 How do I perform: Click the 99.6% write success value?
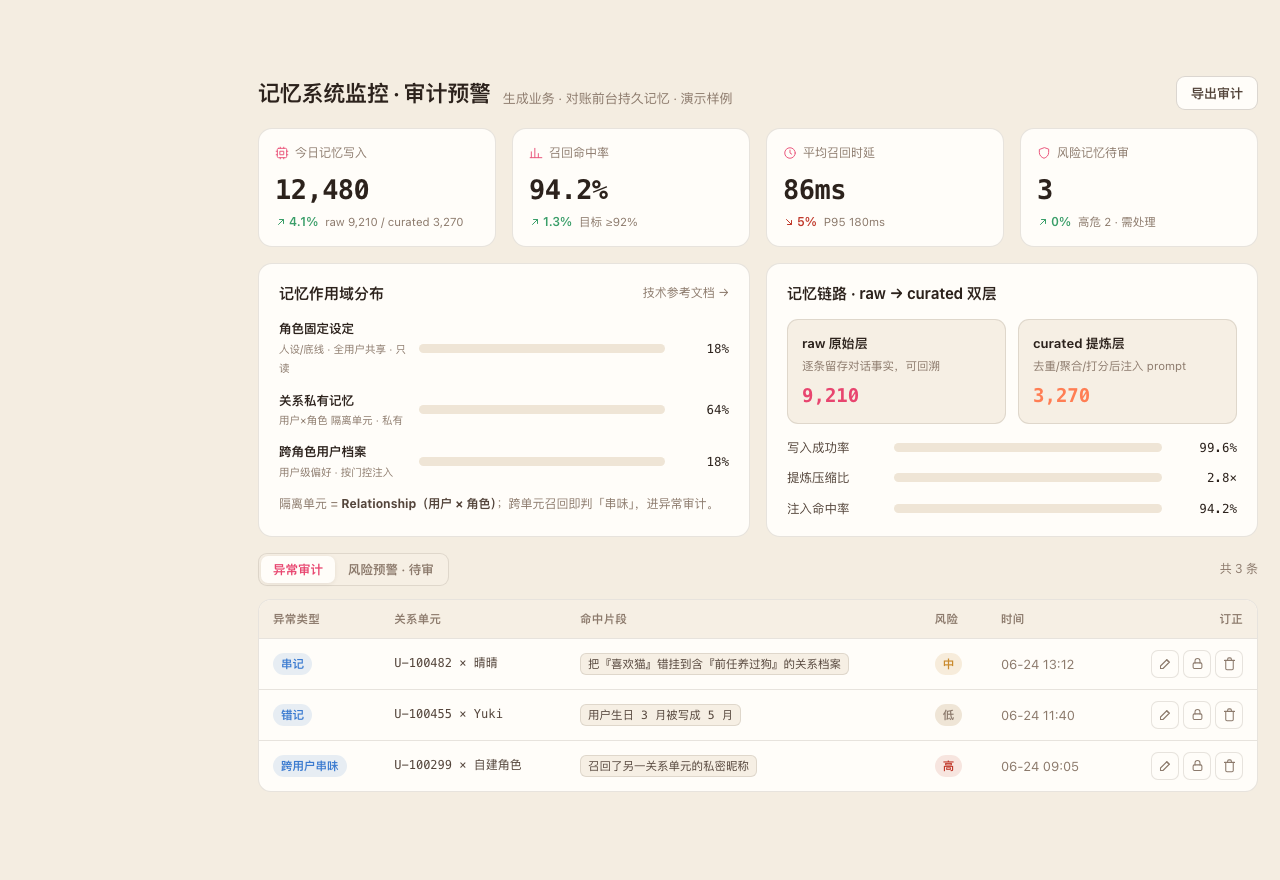pyautogui.click(x=1217, y=448)
